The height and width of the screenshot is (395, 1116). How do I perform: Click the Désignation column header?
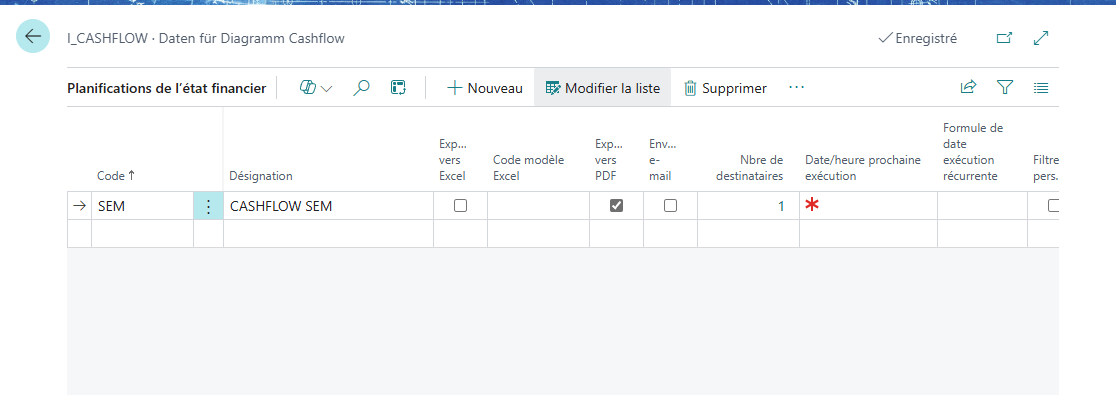tap(260, 175)
